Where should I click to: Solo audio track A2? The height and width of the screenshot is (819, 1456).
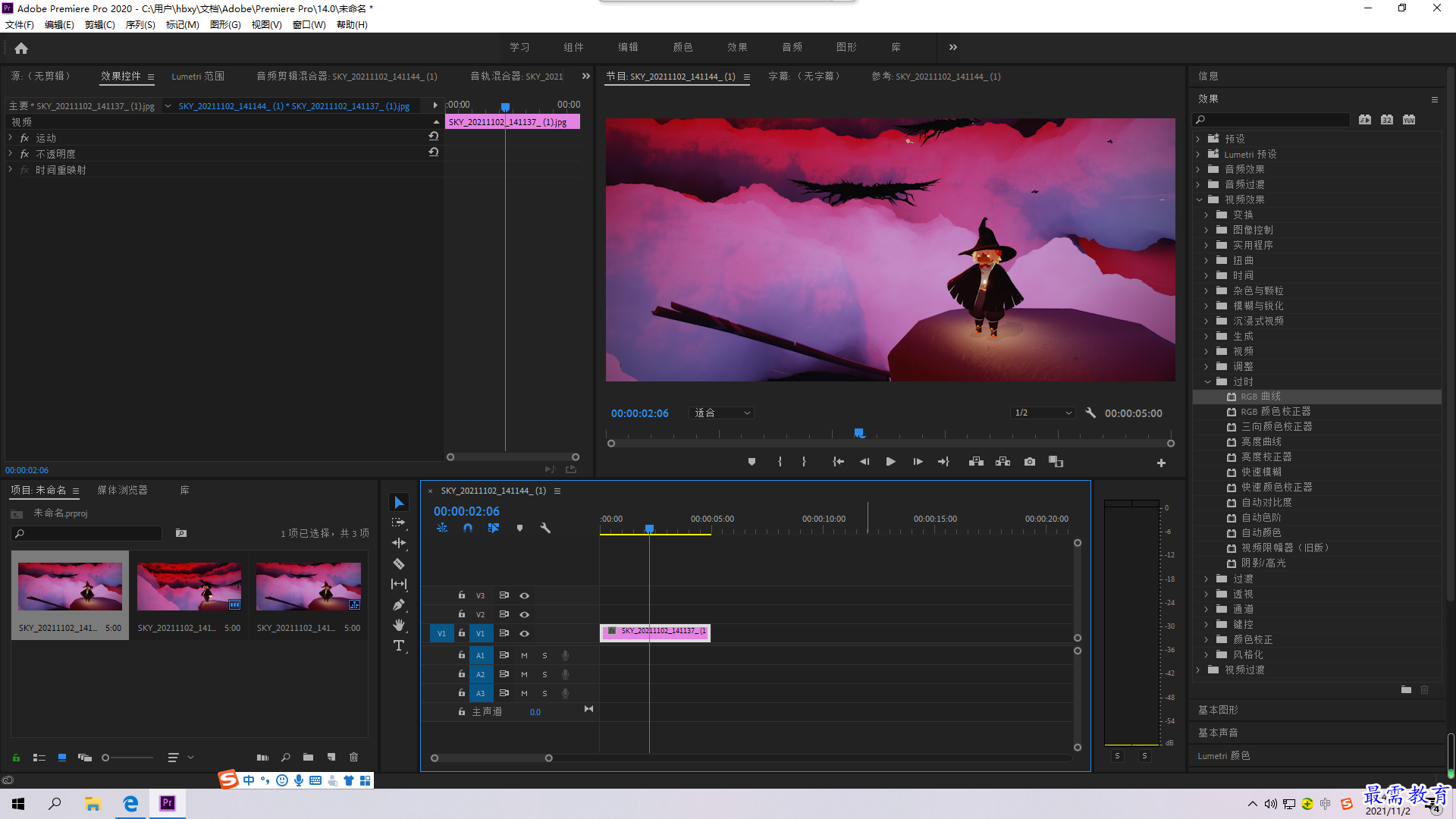544,674
